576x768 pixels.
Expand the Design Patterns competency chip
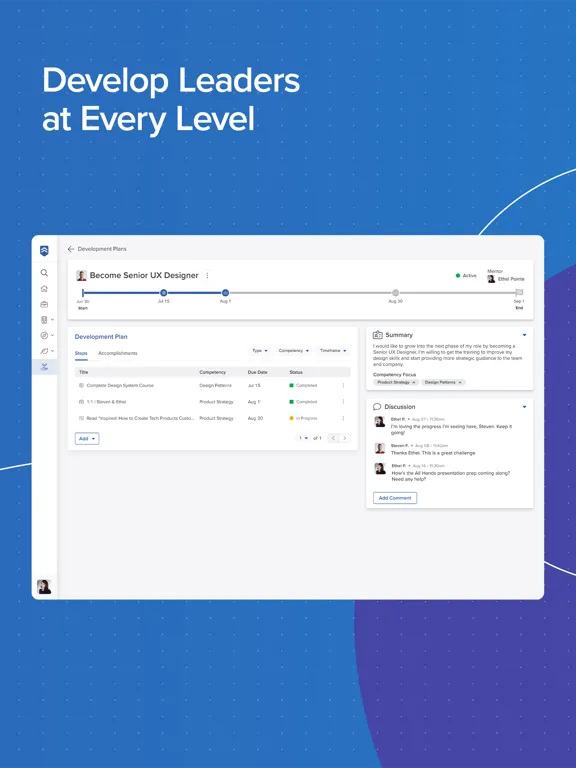pyautogui.click(x=443, y=382)
